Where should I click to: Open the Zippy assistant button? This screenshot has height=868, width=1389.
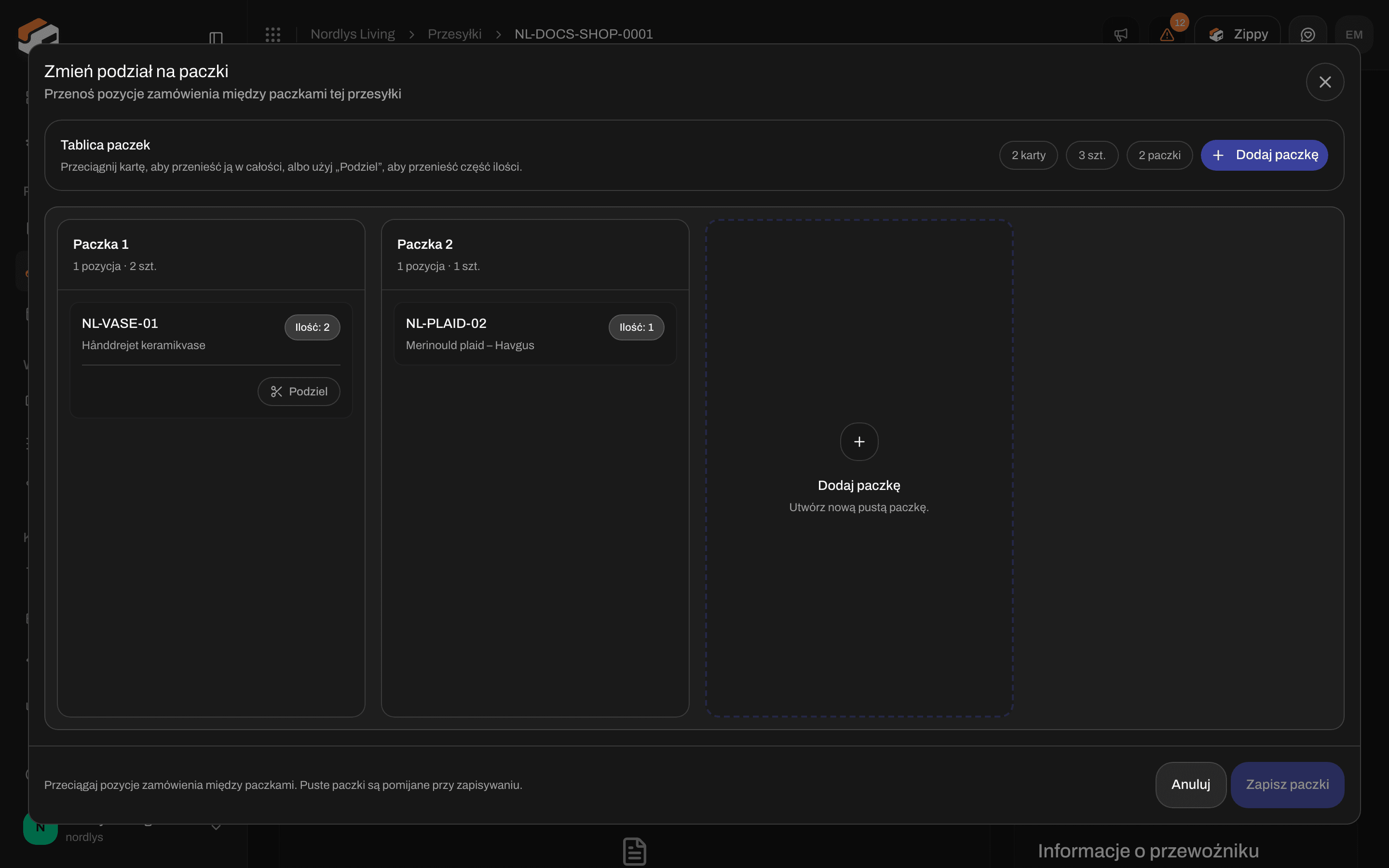(x=1238, y=34)
